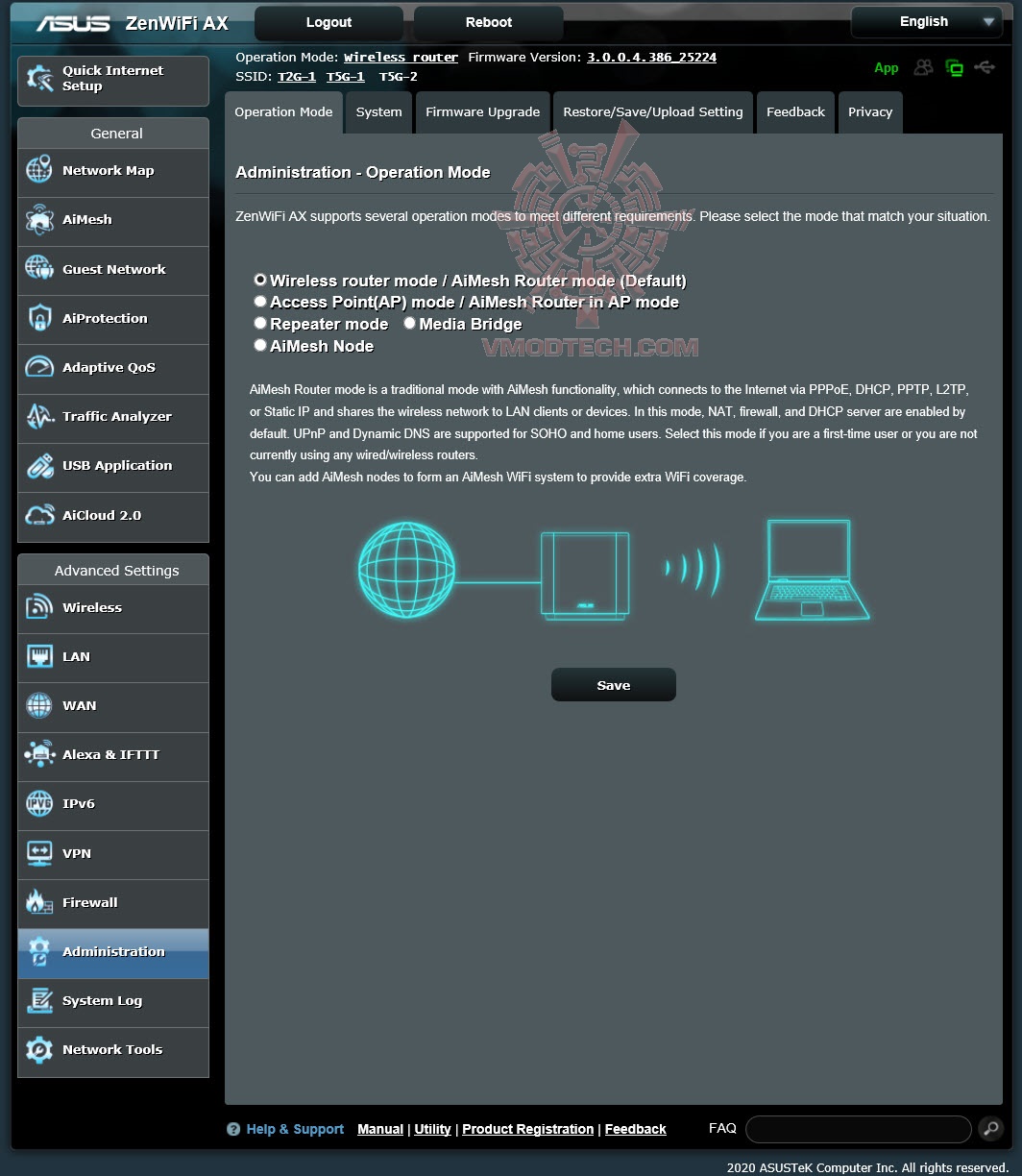Click the Network Map globe icon

(x=39, y=170)
